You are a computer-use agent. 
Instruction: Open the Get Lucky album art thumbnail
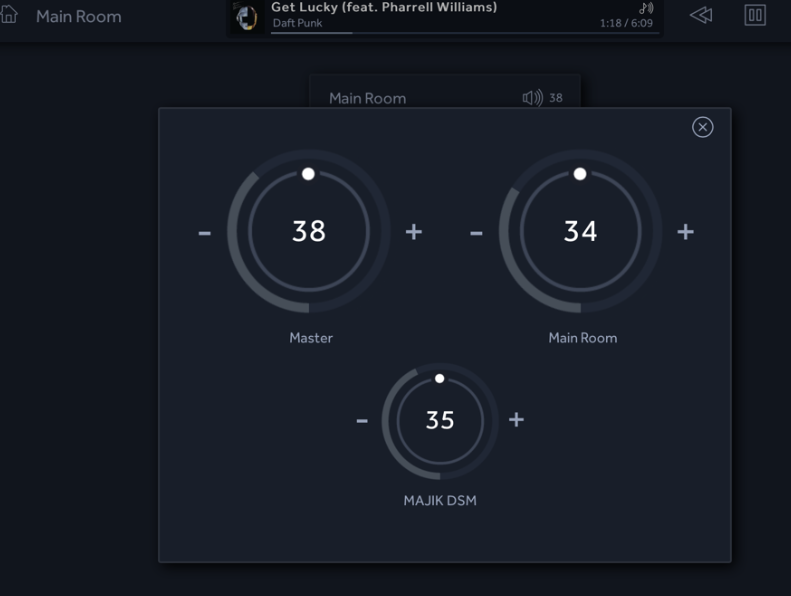point(247,17)
